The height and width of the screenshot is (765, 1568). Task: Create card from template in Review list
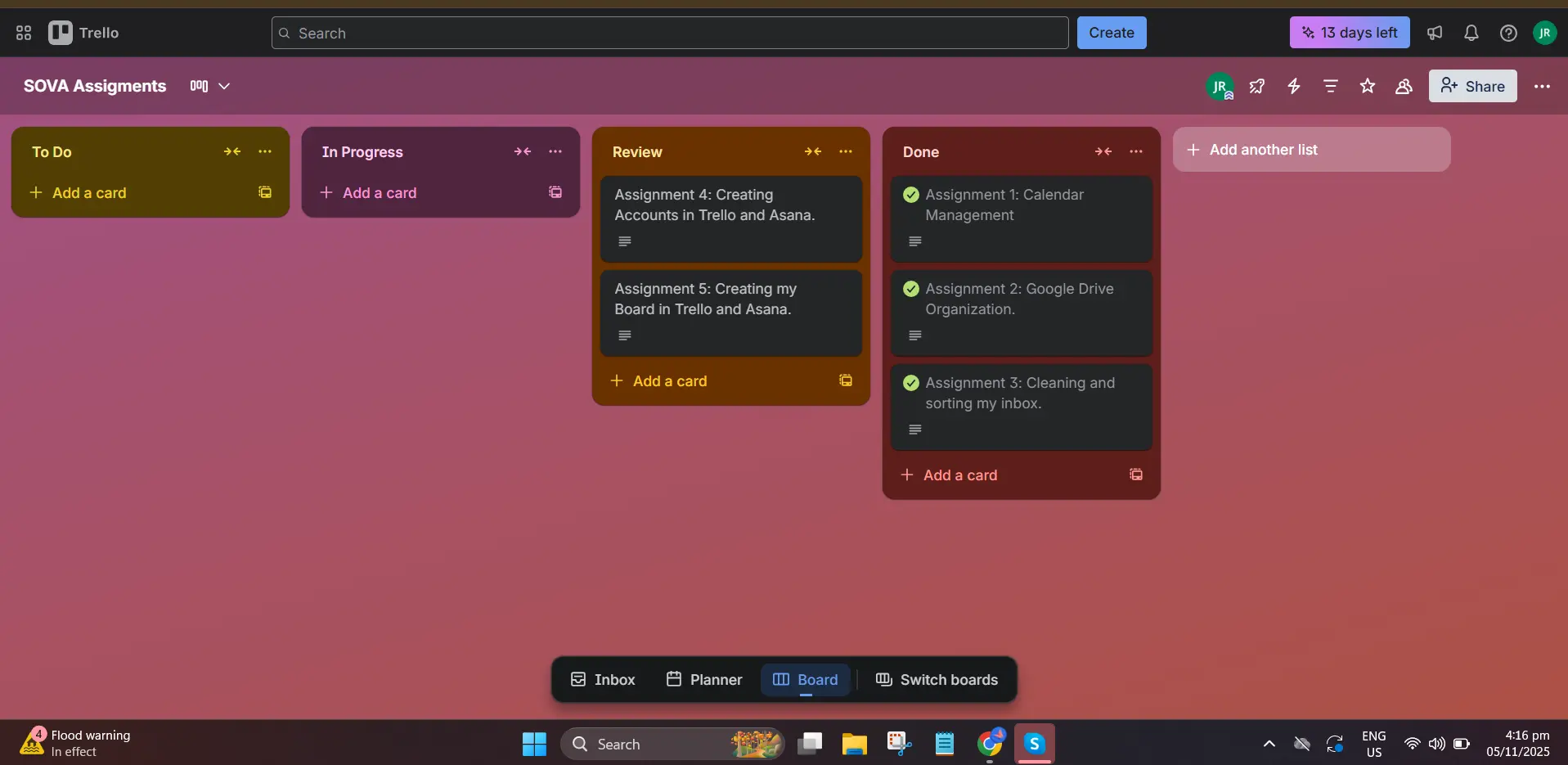pyautogui.click(x=846, y=380)
